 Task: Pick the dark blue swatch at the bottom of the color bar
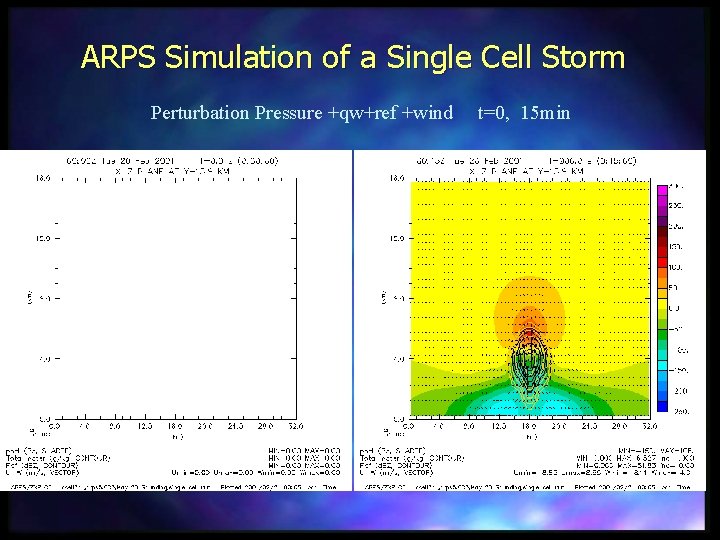click(662, 406)
